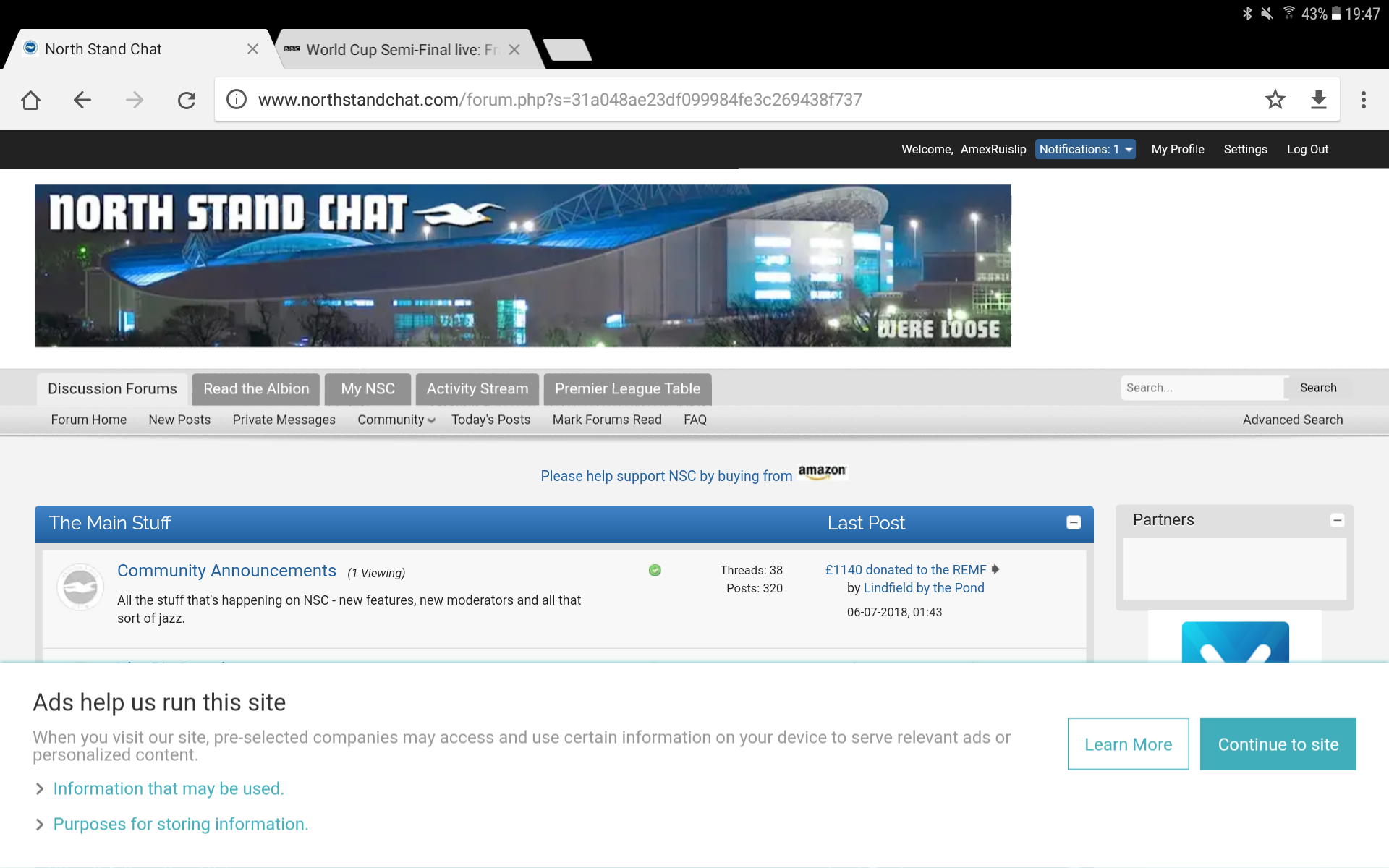Click the AmexRuislip username link
This screenshot has height=868, width=1389.
pyautogui.click(x=993, y=149)
